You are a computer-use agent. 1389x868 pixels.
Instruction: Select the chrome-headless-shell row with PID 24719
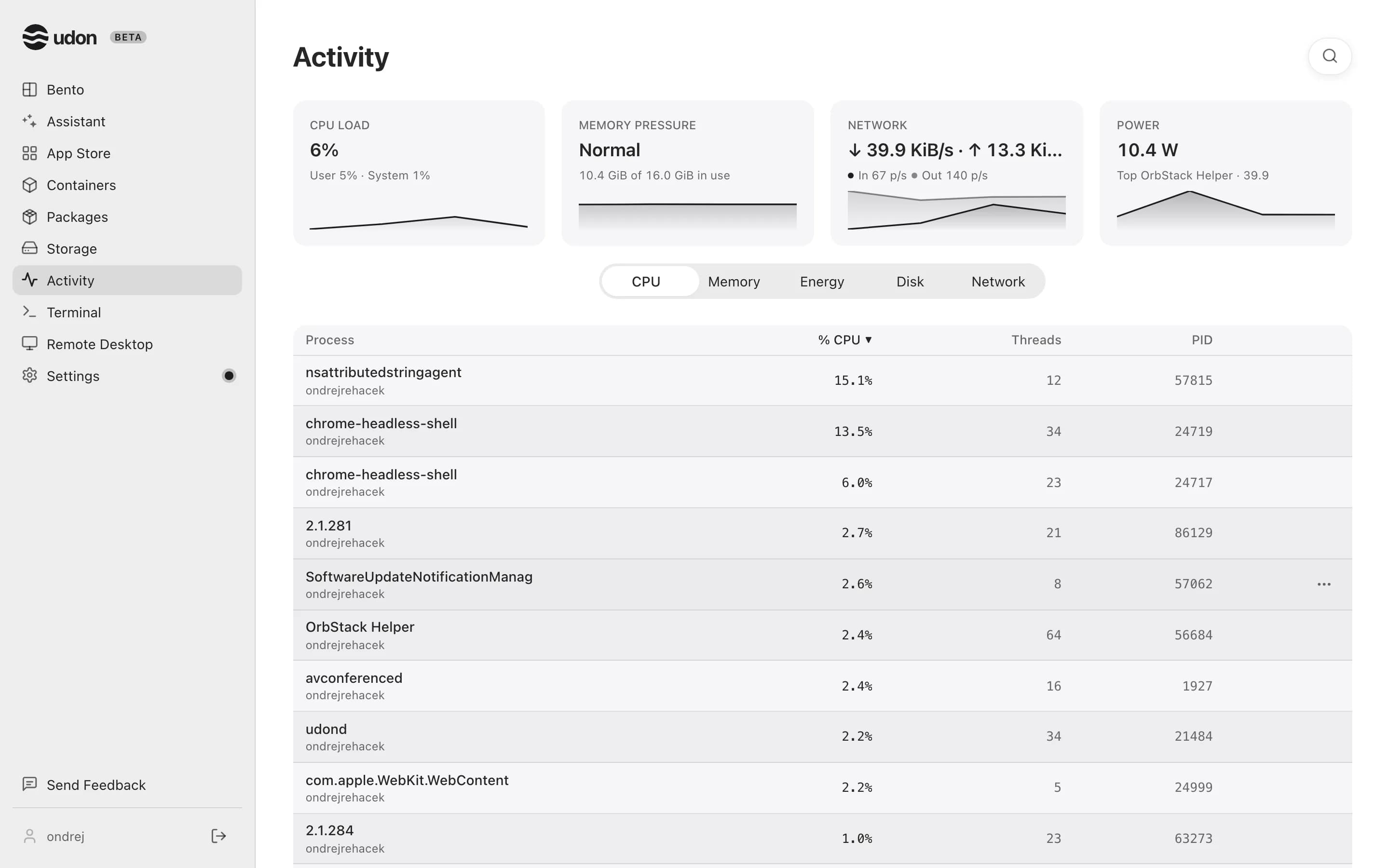(x=822, y=431)
